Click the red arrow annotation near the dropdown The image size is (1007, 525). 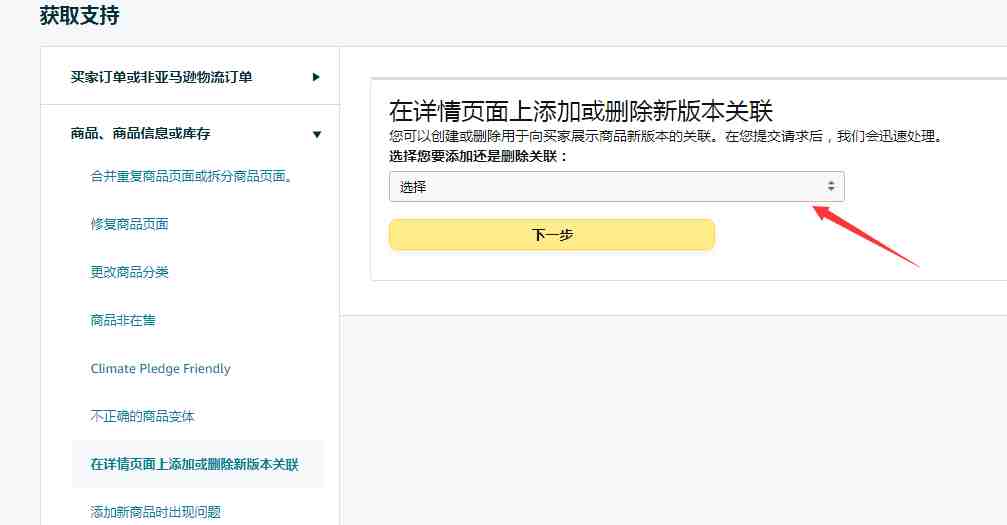point(866,235)
